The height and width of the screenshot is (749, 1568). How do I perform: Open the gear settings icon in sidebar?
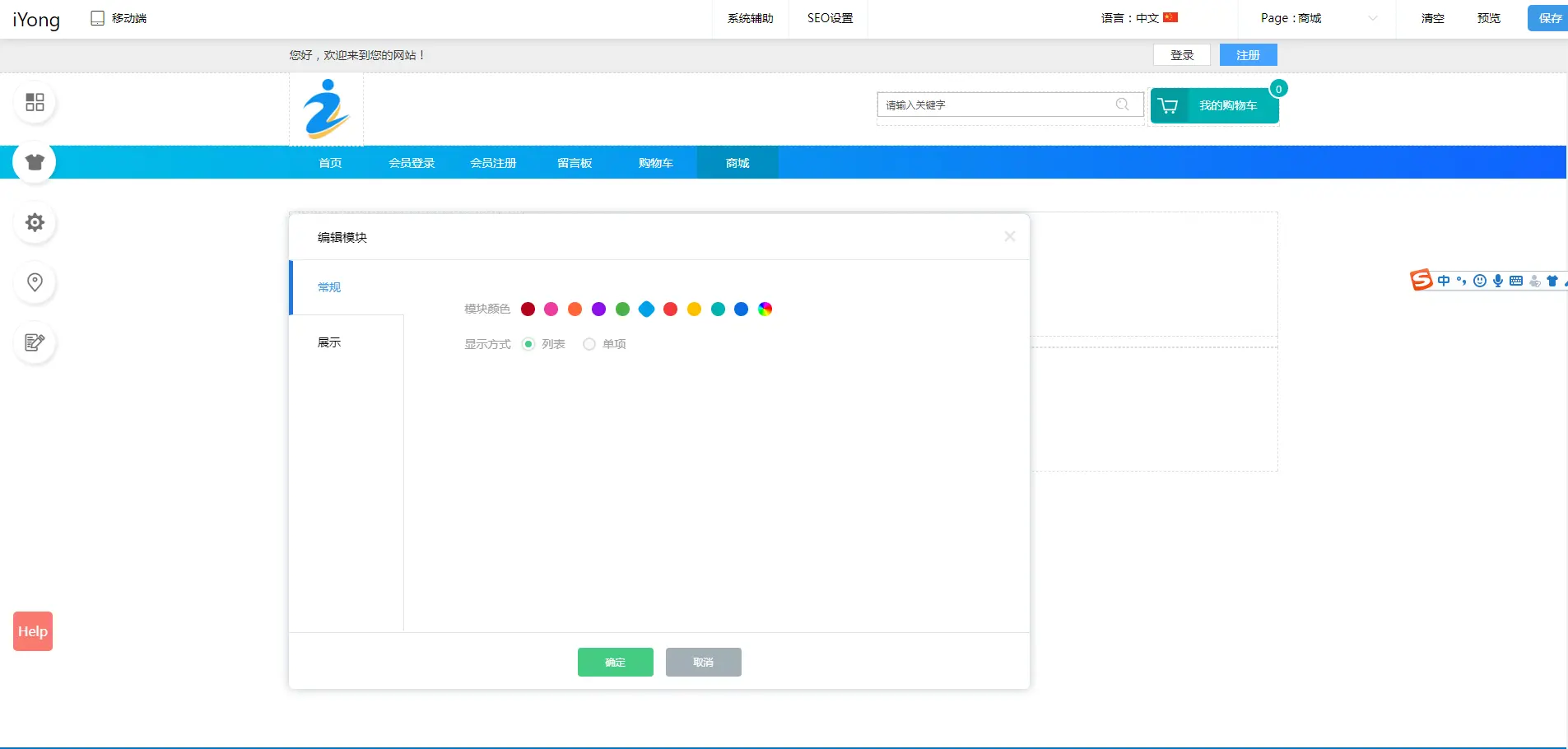coord(35,222)
